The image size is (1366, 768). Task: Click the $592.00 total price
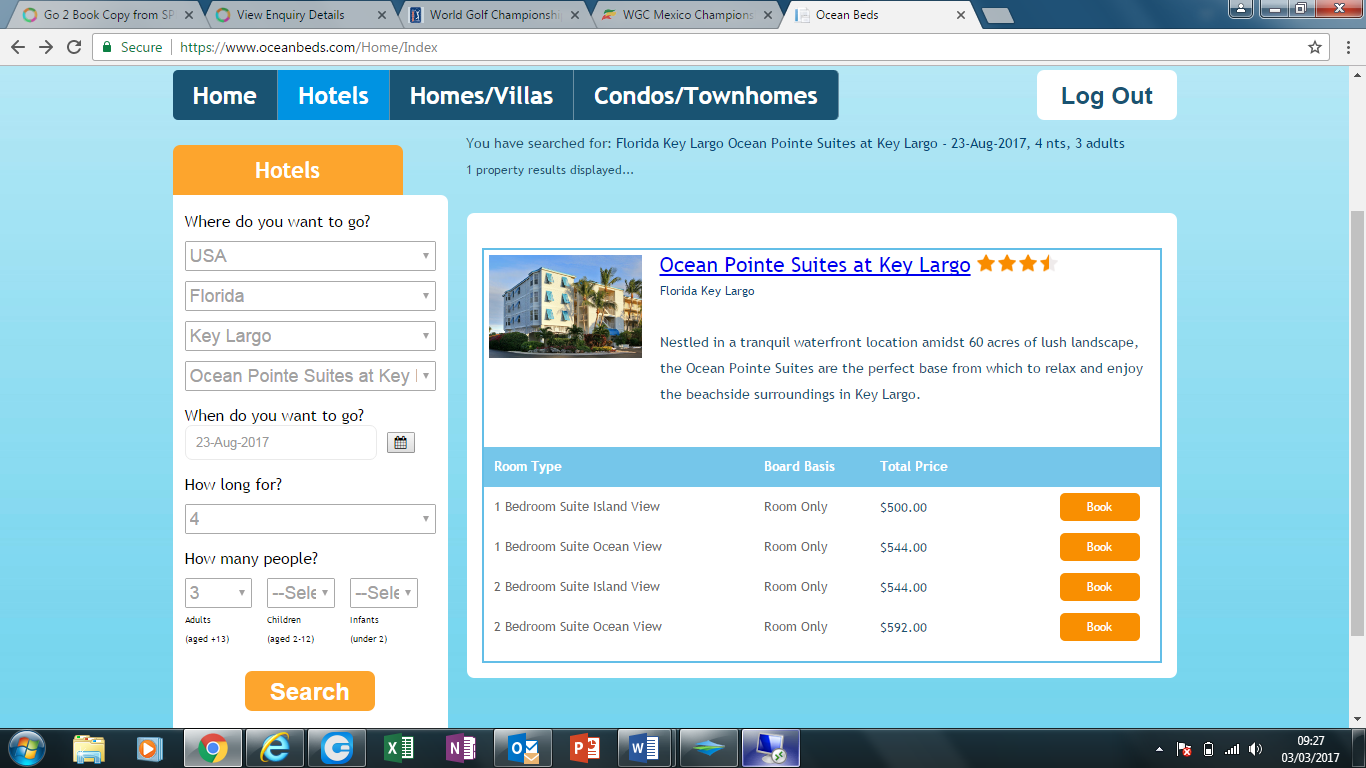pyautogui.click(x=904, y=628)
